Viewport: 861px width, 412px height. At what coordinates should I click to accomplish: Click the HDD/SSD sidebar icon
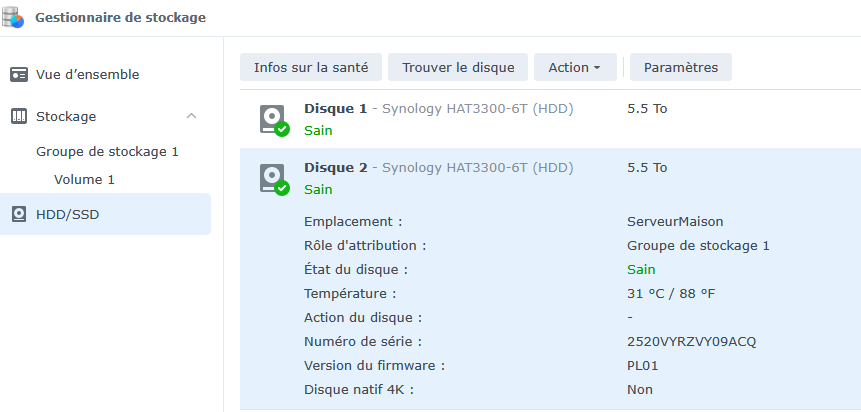[x=19, y=215]
